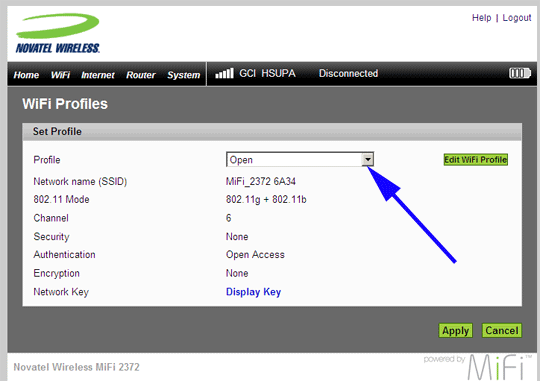The width and height of the screenshot is (540, 381).
Task: Click the Set Profile section header
Action: click(272, 132)
